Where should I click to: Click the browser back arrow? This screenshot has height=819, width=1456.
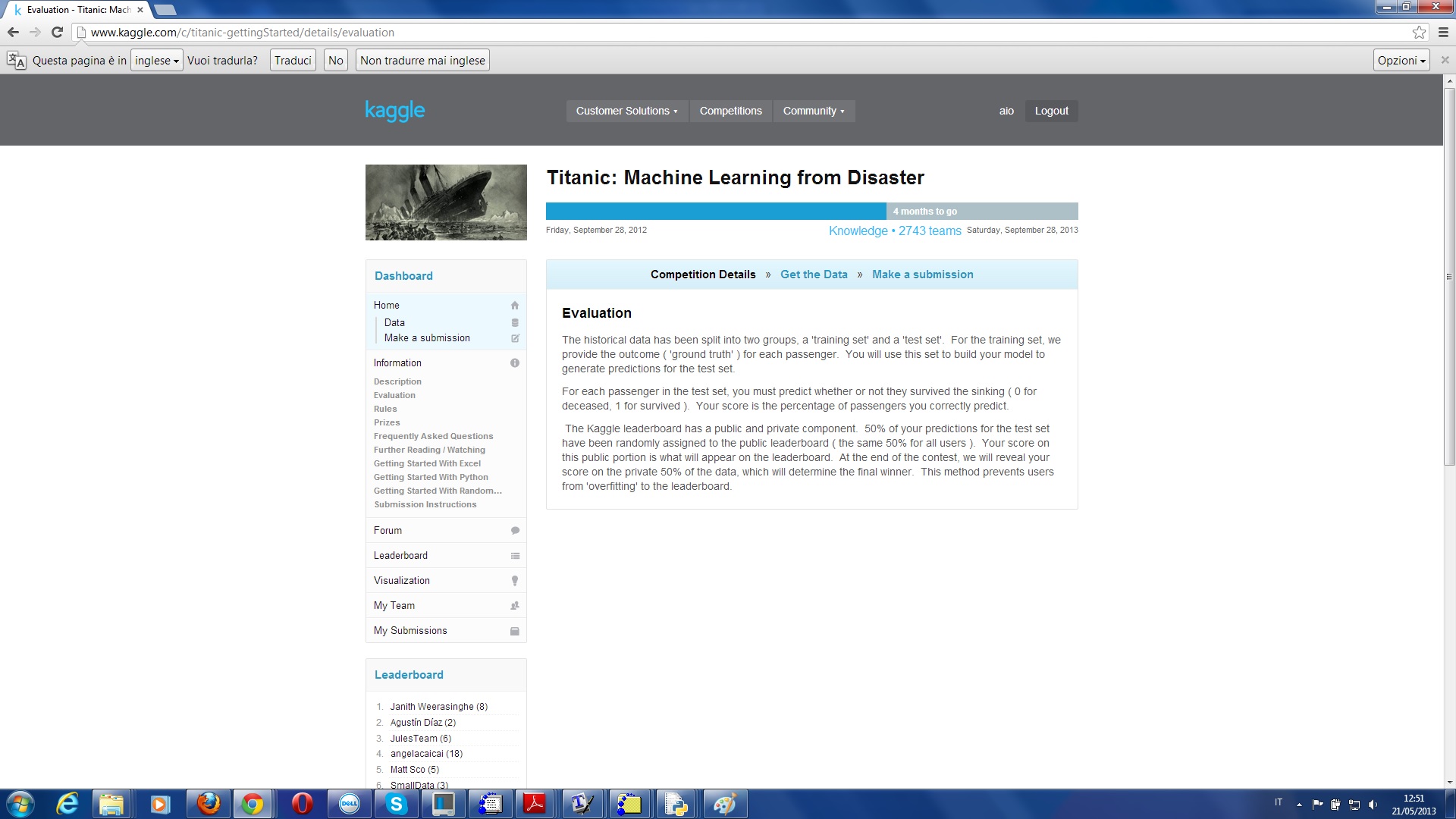(13, 32)
